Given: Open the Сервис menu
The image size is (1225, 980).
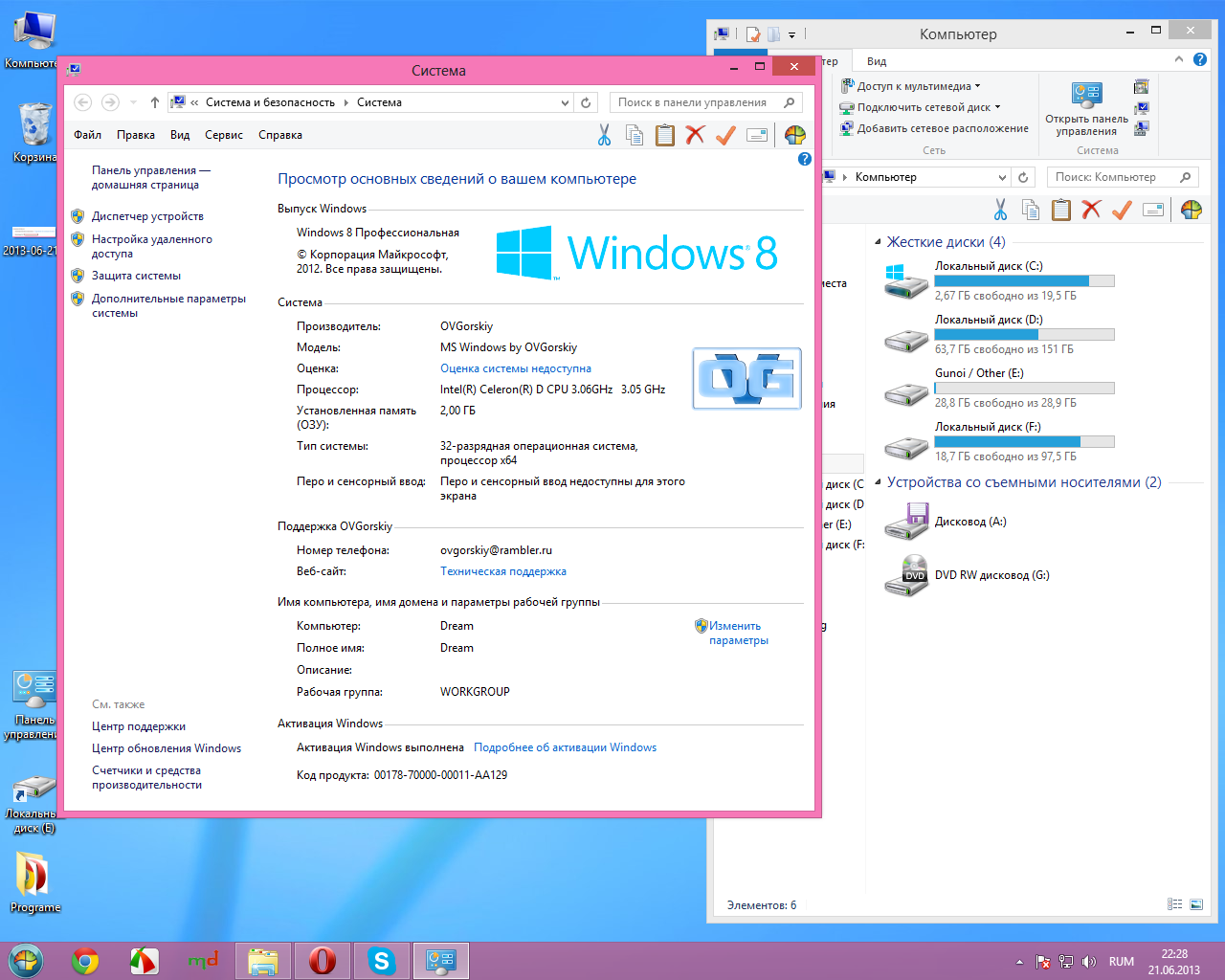Looking at the screenshot, I should tap(223, 135).
